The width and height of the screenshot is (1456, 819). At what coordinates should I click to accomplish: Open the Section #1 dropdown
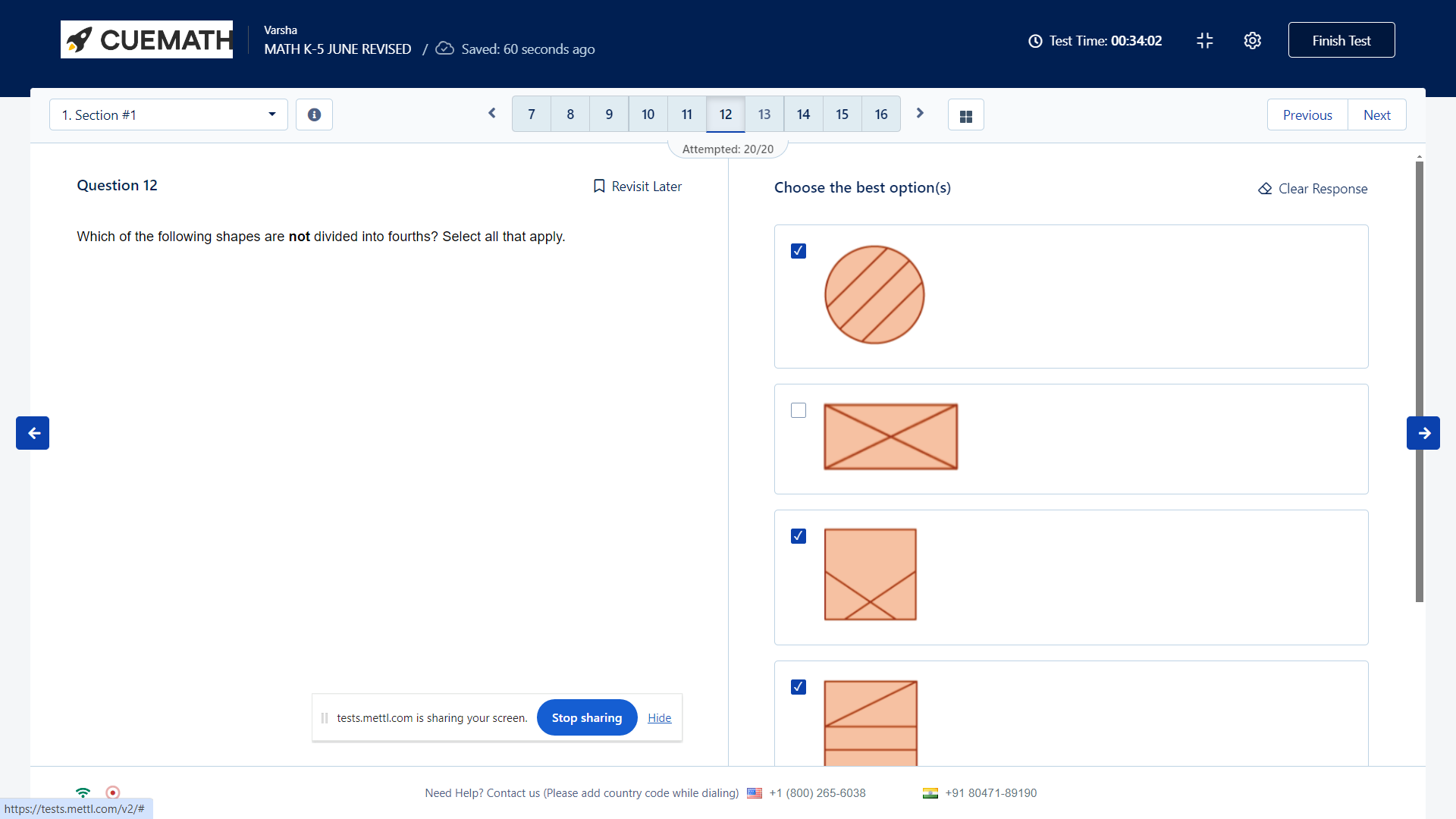pyautogui.click(x=168, y=115)
